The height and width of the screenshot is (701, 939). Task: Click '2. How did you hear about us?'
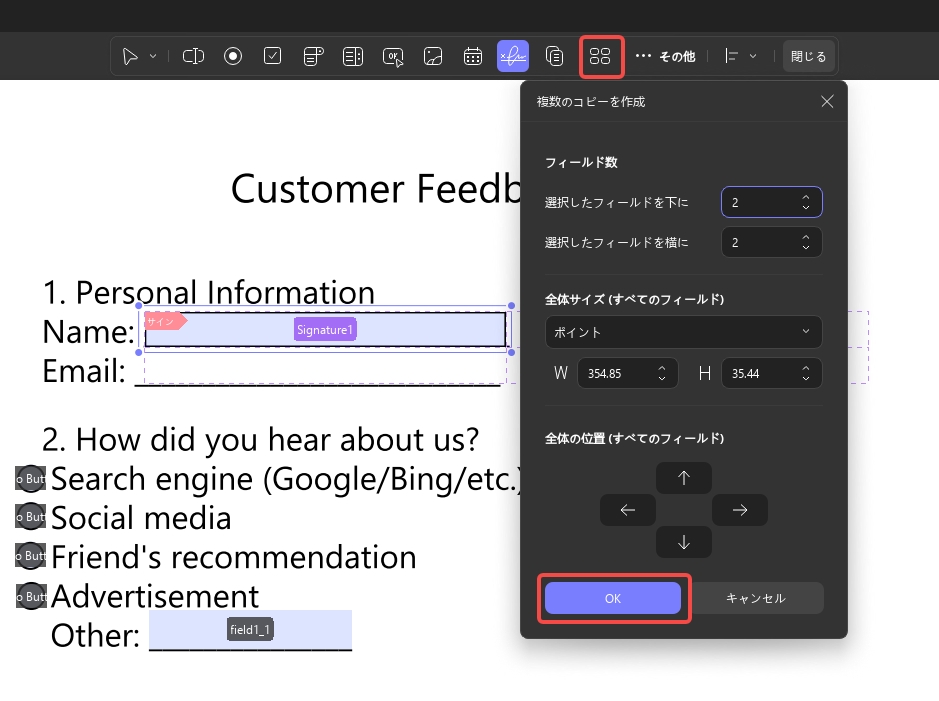tap(261, 440)
